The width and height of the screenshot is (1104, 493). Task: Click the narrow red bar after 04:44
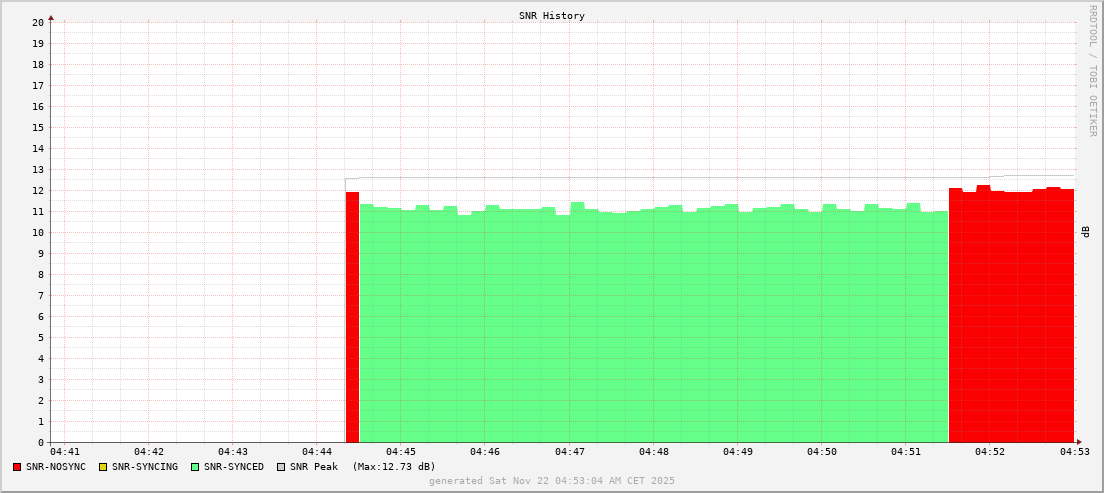tap(352, 320)
